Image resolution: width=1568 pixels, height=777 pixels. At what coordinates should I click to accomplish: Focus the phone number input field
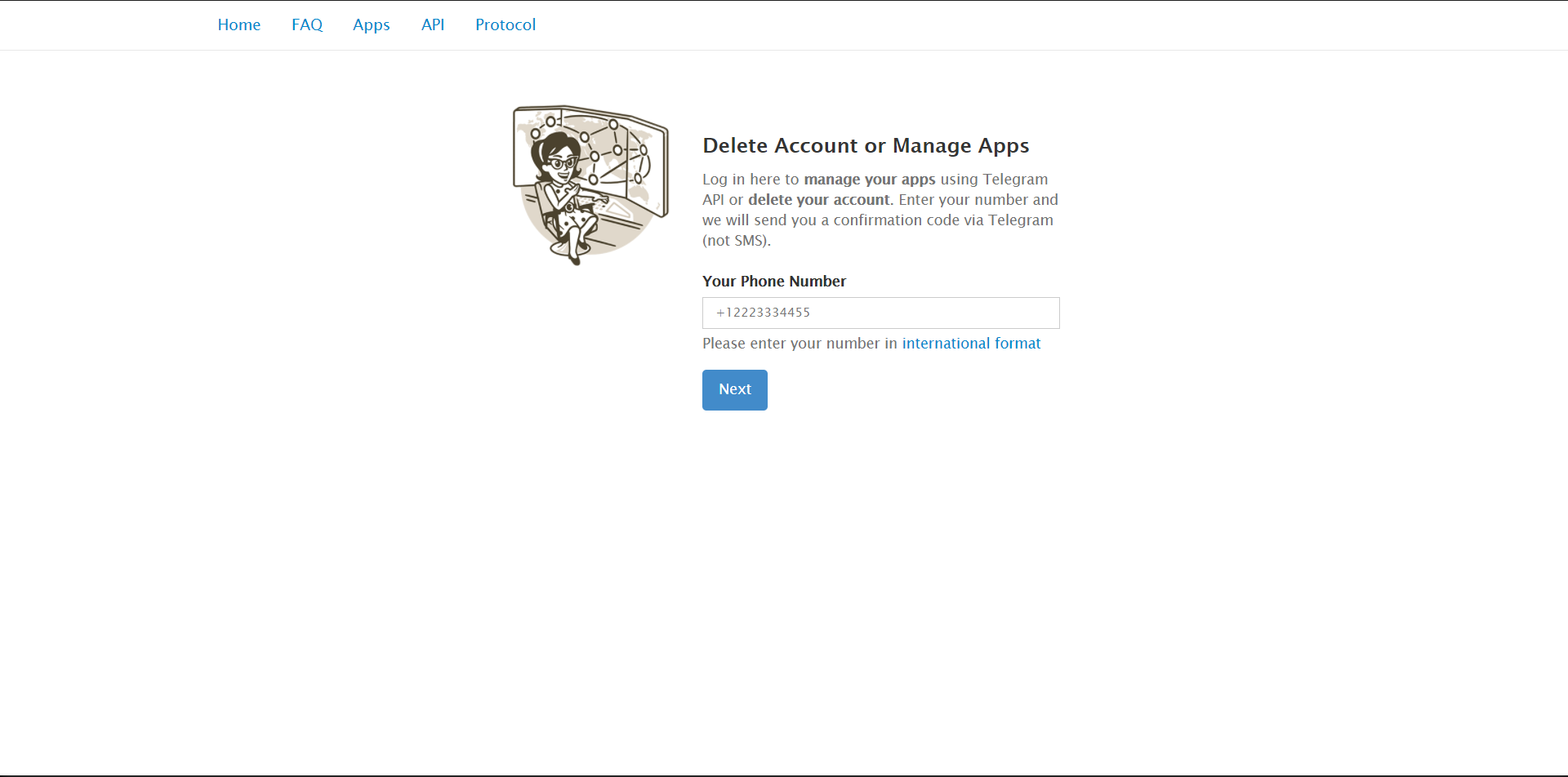click(x=880, y=313)
